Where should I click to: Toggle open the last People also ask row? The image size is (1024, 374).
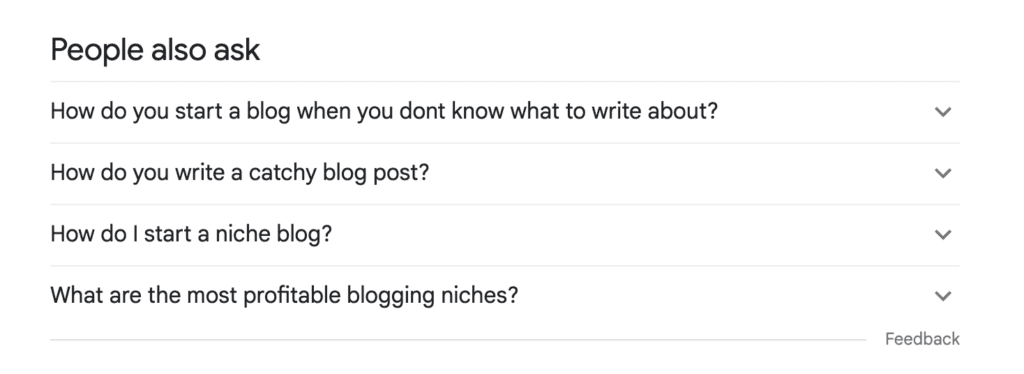click(505, 296)
